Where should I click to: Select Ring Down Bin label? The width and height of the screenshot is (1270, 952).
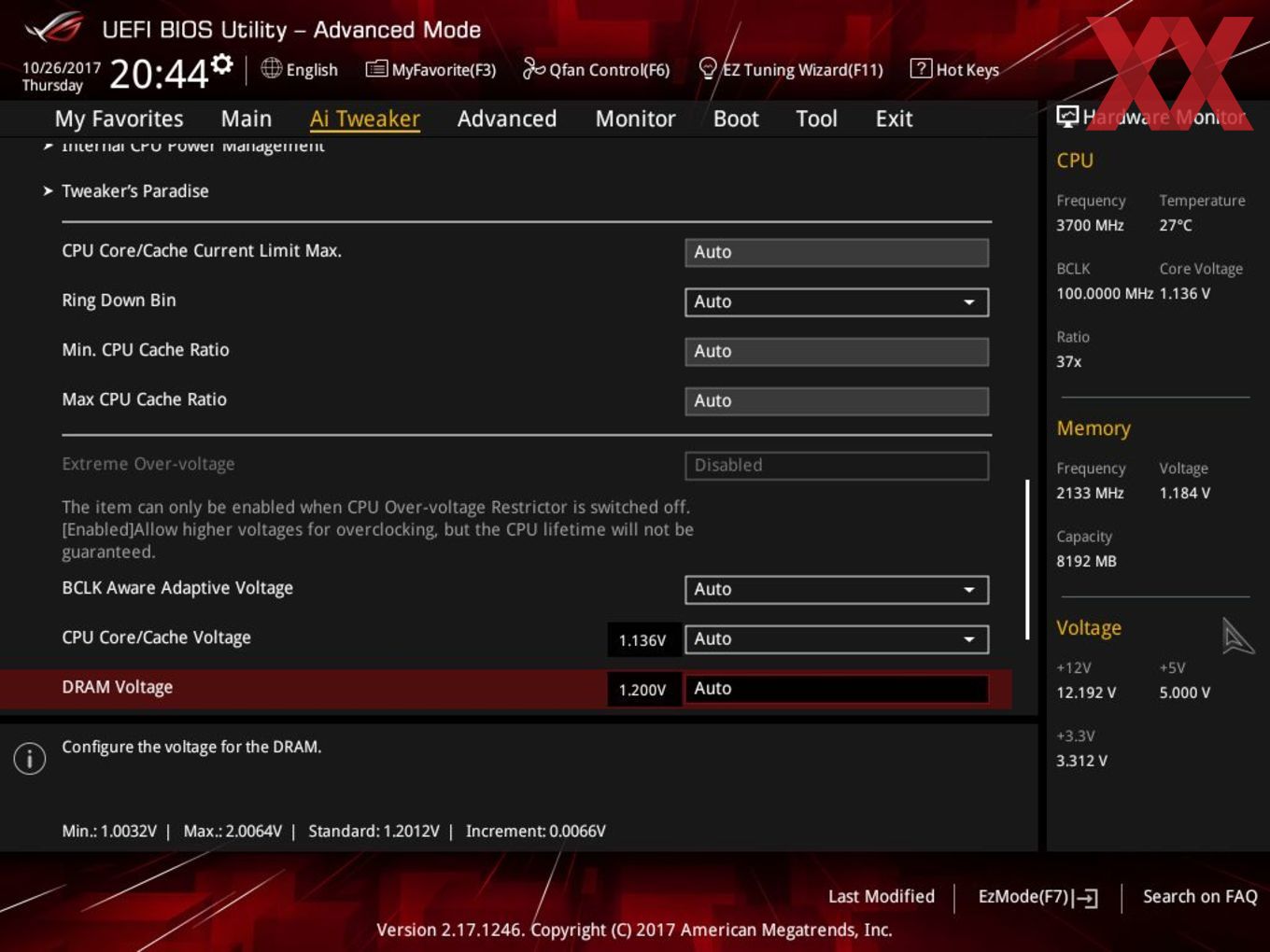(119, 301)
